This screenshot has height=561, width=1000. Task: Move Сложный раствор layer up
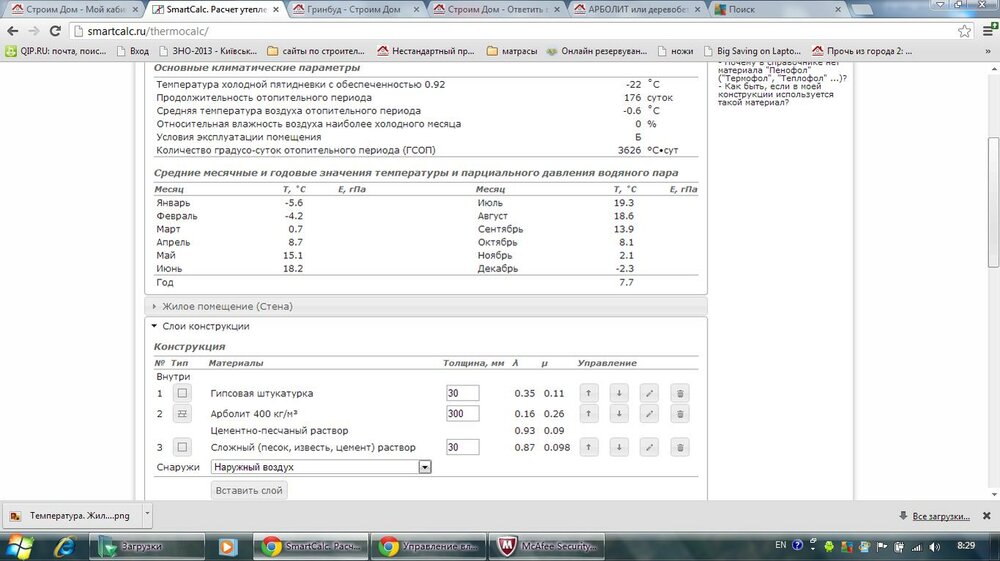pos(589,447)
